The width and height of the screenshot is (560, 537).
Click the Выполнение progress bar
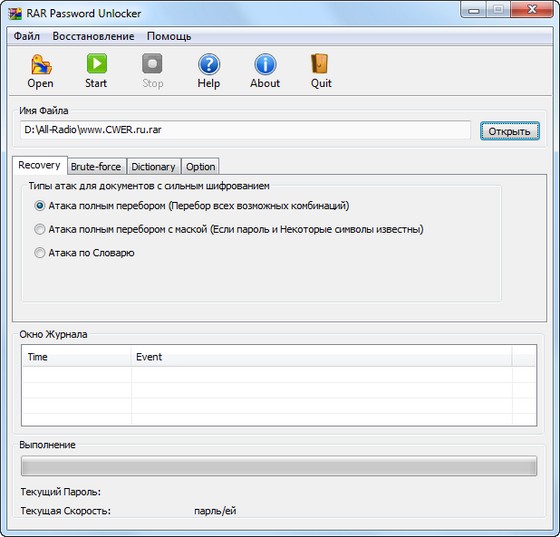coord(279,466)
